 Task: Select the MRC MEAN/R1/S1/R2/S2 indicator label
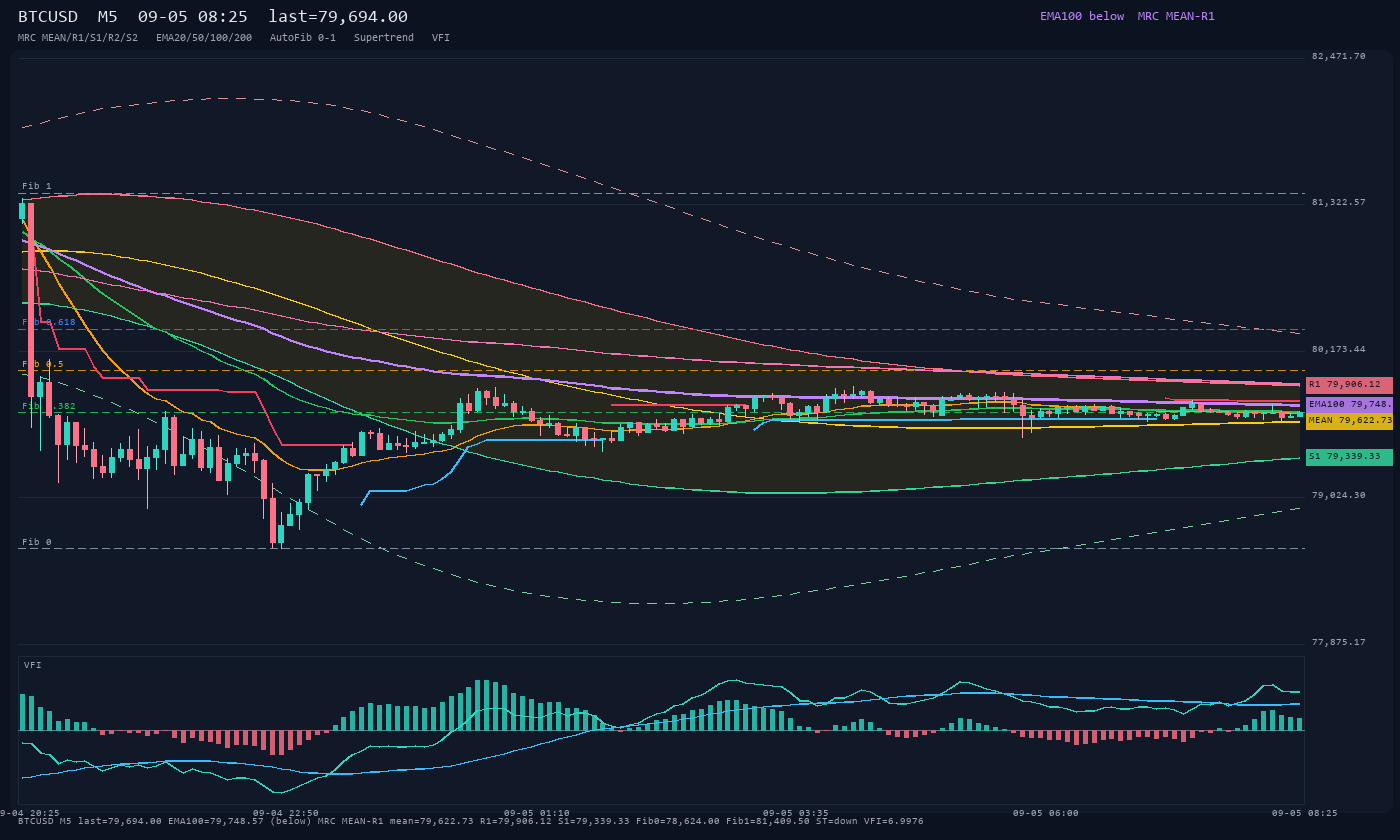point(78,37)
